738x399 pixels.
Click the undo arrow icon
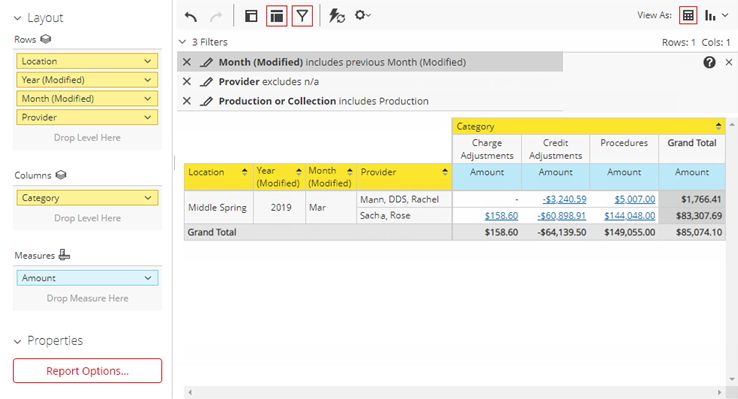191,17
